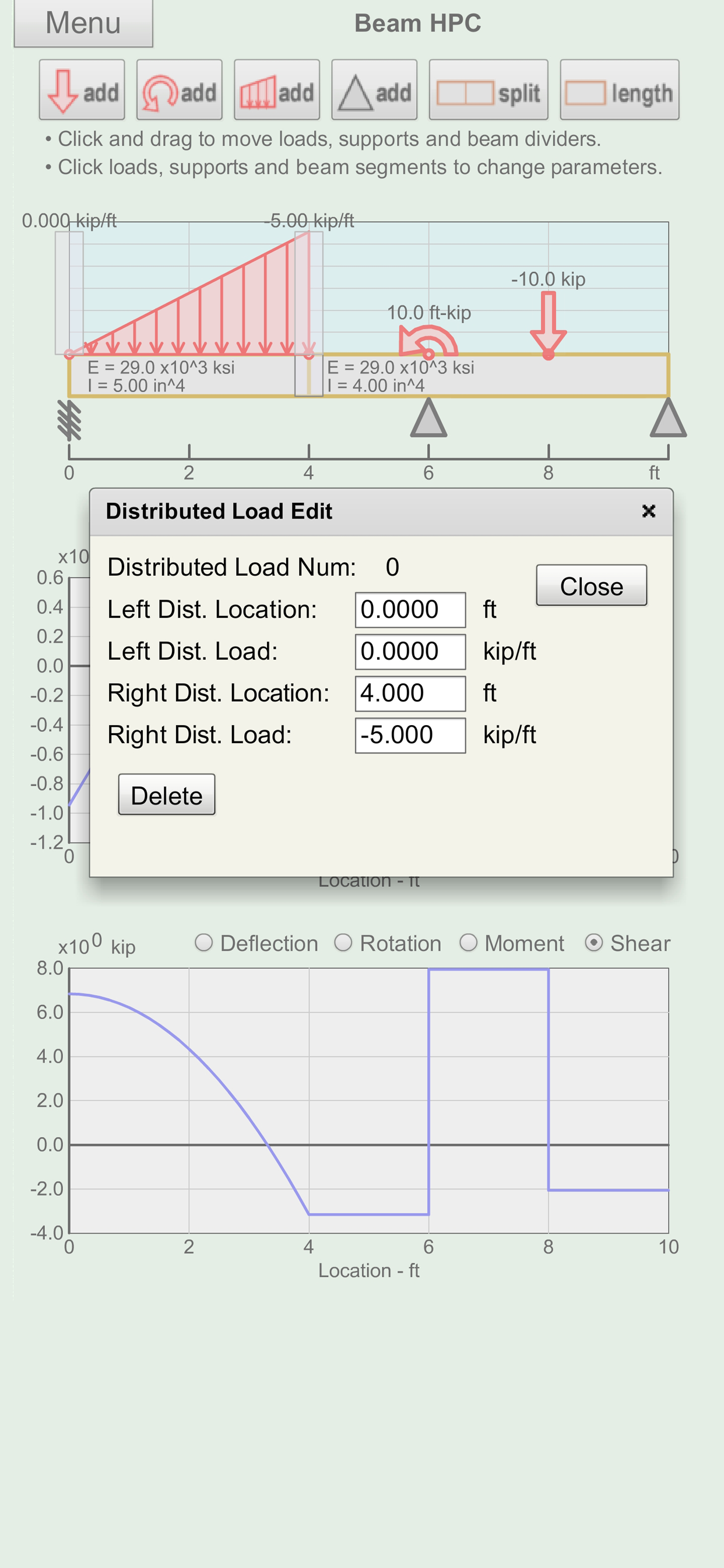Select the Shear radio button
This screenshot has height=1568, width=724.
pos(594,943)
